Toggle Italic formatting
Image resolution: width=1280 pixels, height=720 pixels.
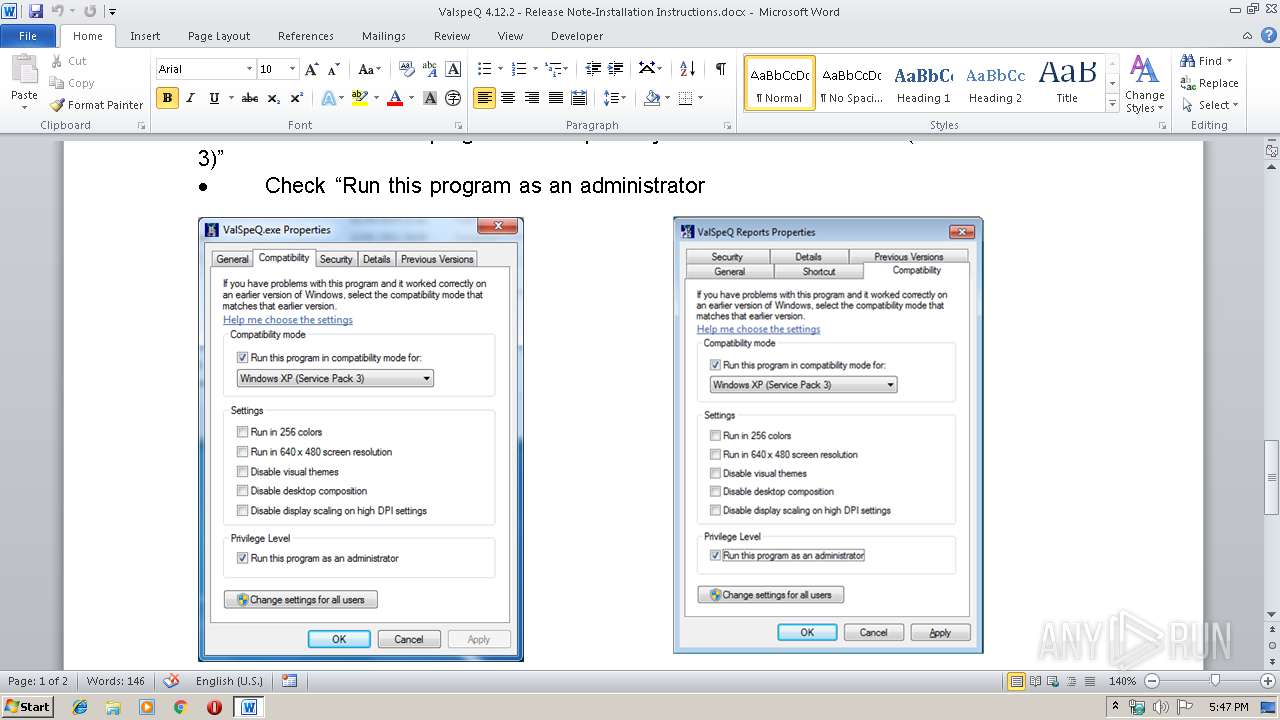(190, 98)
